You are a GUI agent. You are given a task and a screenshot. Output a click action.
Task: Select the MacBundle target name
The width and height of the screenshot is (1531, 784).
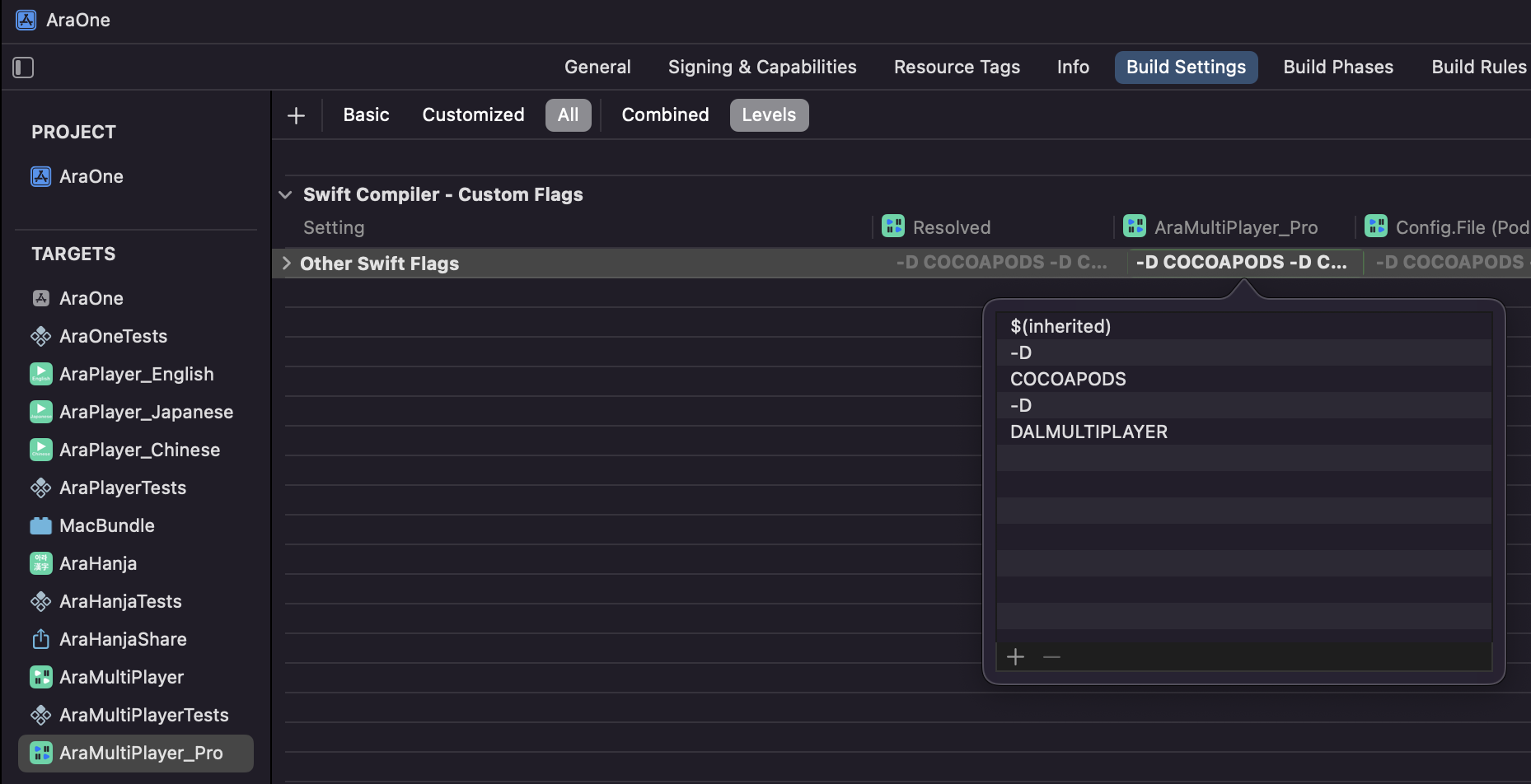[x=107, y=525]
